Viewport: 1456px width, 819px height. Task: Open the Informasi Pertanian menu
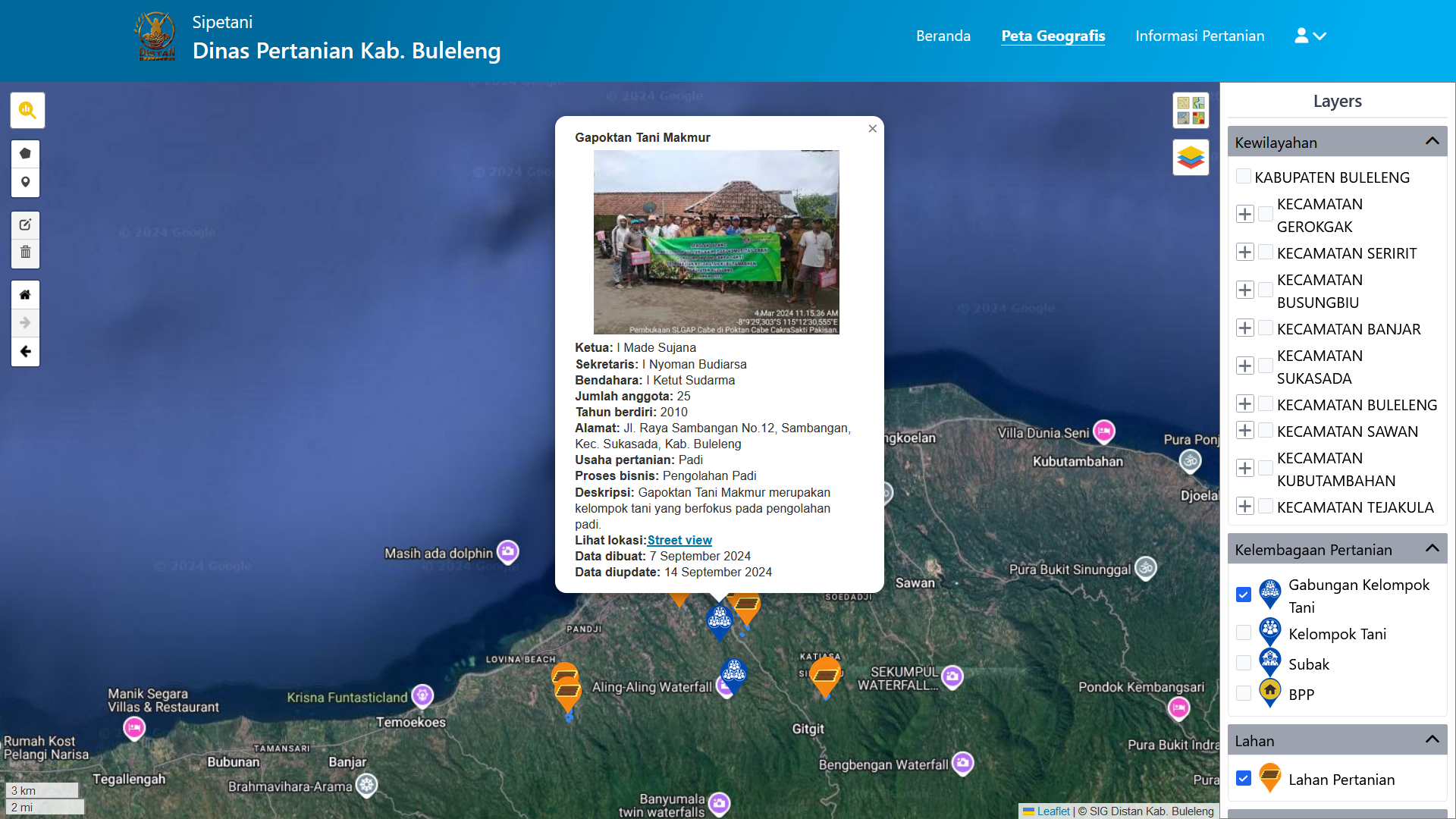coord(1200,36)
